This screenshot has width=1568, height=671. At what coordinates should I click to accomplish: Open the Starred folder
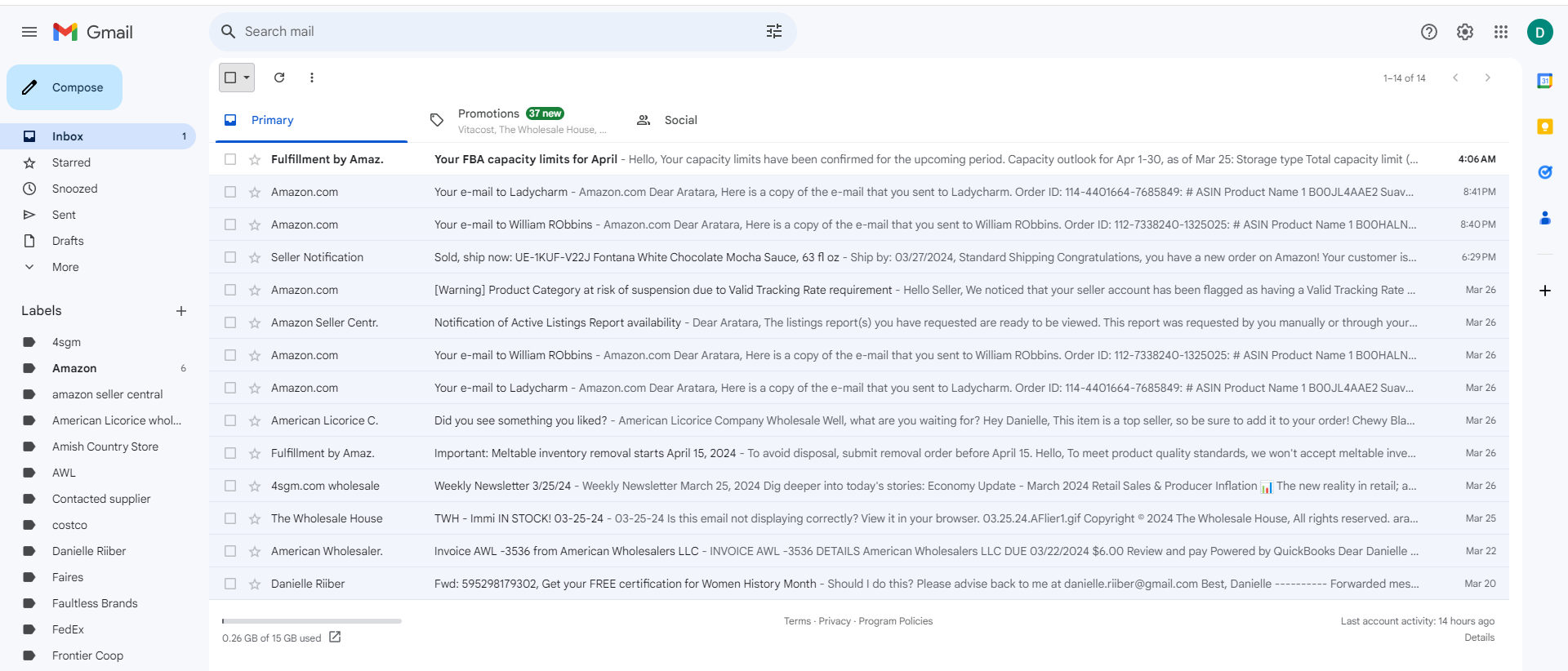[x=98, y=162]
